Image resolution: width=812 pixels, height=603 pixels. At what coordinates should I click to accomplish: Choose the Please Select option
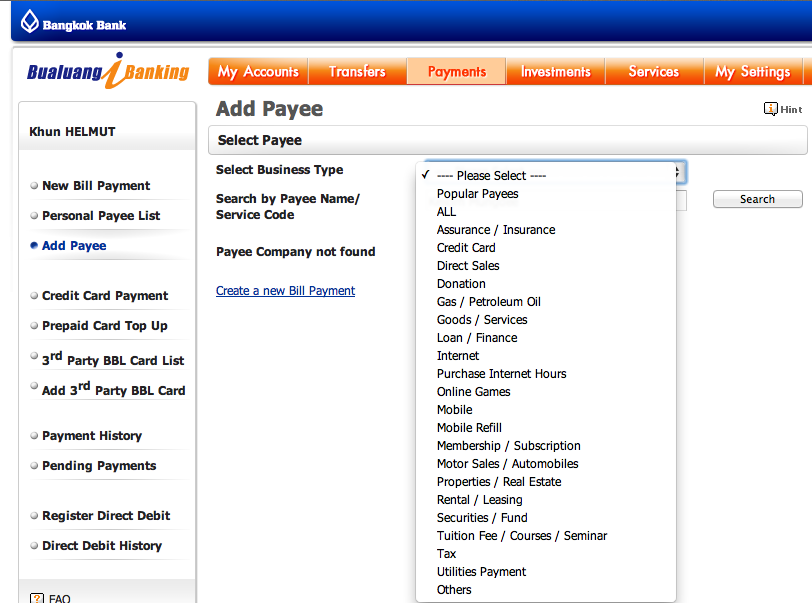coord(546,176)
